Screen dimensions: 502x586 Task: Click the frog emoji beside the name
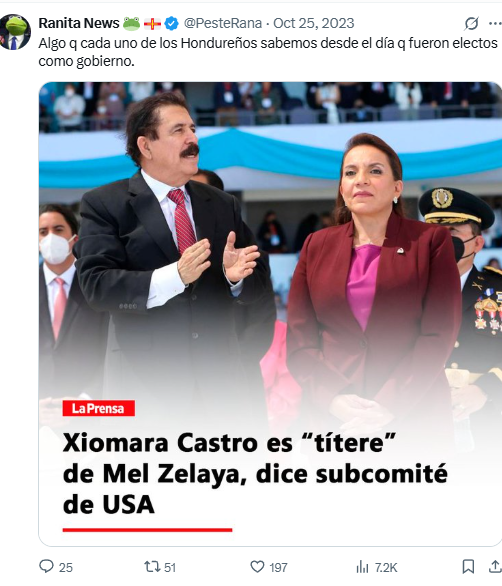132,24
